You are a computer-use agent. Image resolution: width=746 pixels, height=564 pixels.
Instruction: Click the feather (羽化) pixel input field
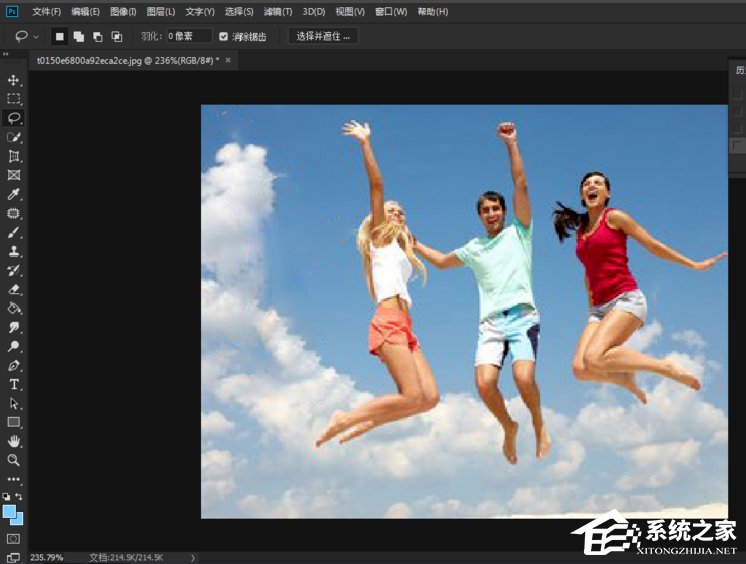[x=188, y=36]
